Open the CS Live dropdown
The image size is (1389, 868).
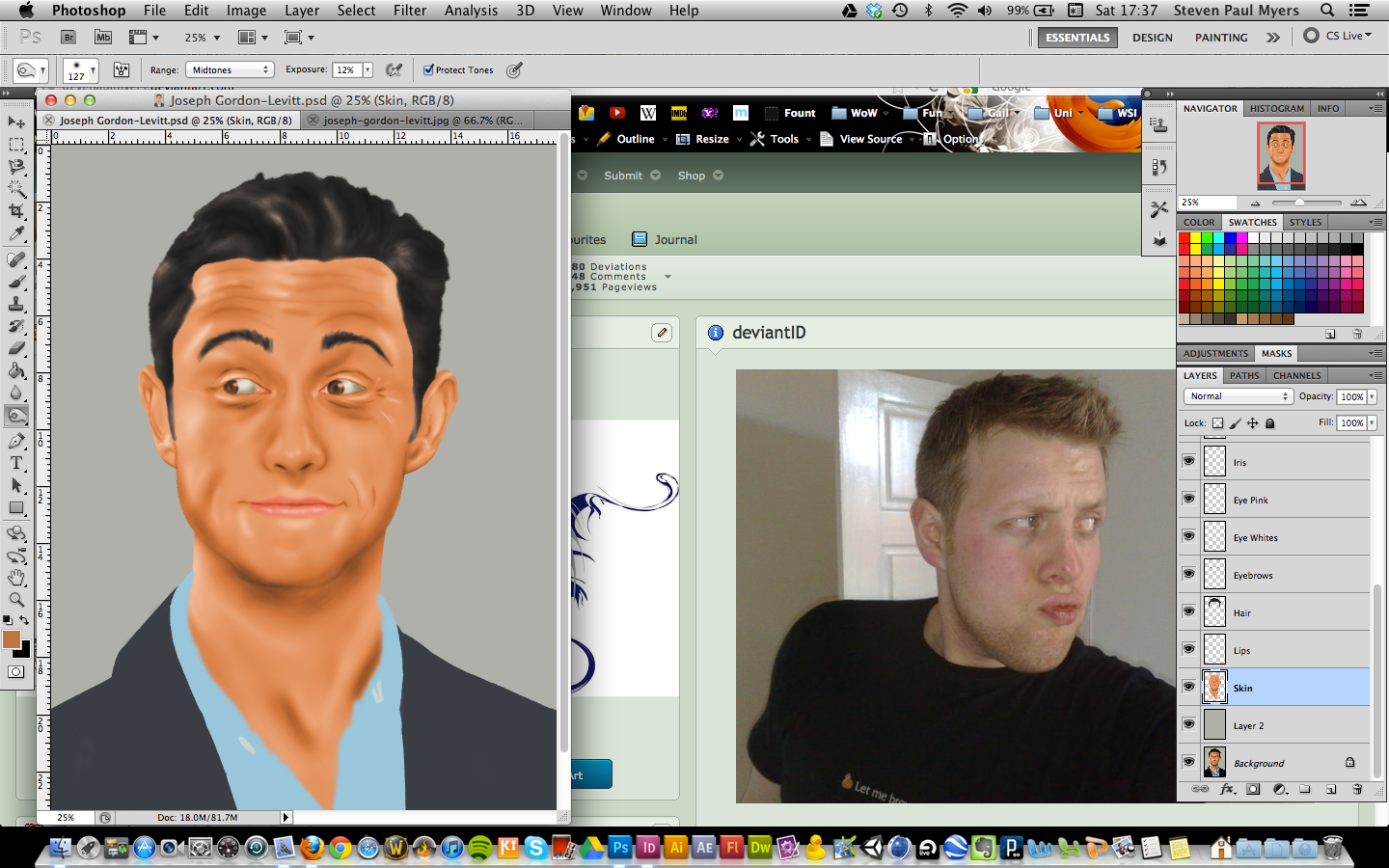click(x=1338, y=36)
